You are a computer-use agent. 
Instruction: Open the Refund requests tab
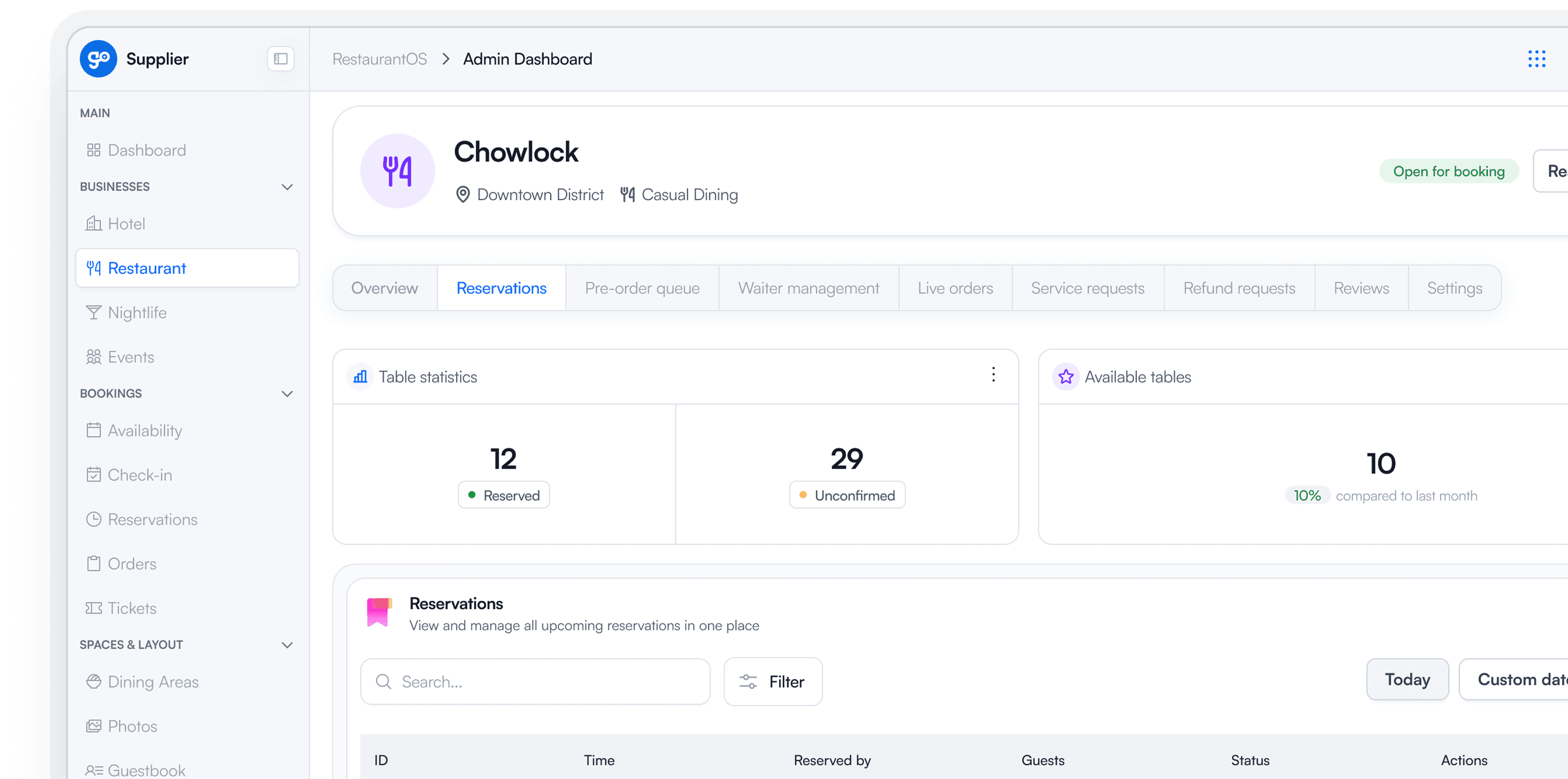[1239, 288]
